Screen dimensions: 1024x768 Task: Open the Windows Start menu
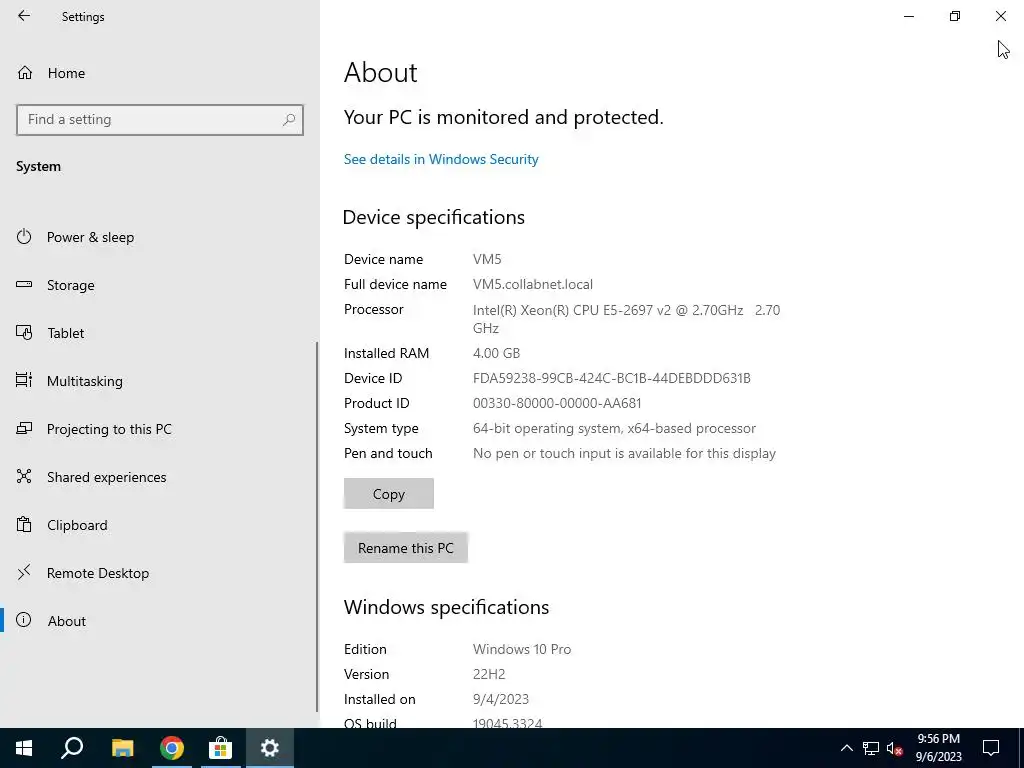pyautogui.click(x=24, y=748)
